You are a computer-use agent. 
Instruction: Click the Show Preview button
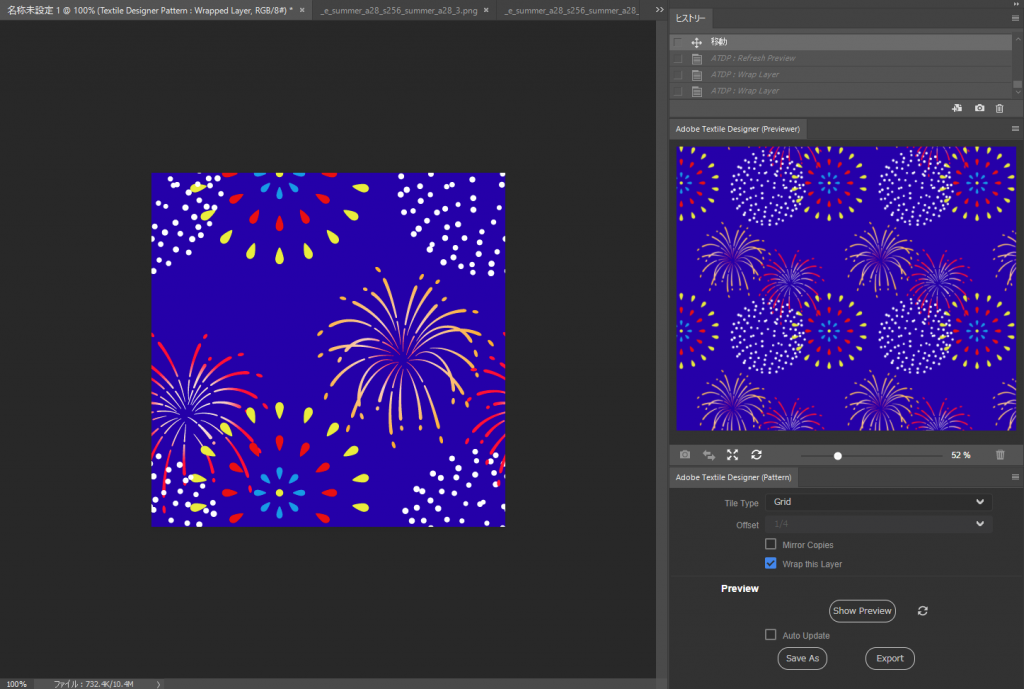pos(862,610)
